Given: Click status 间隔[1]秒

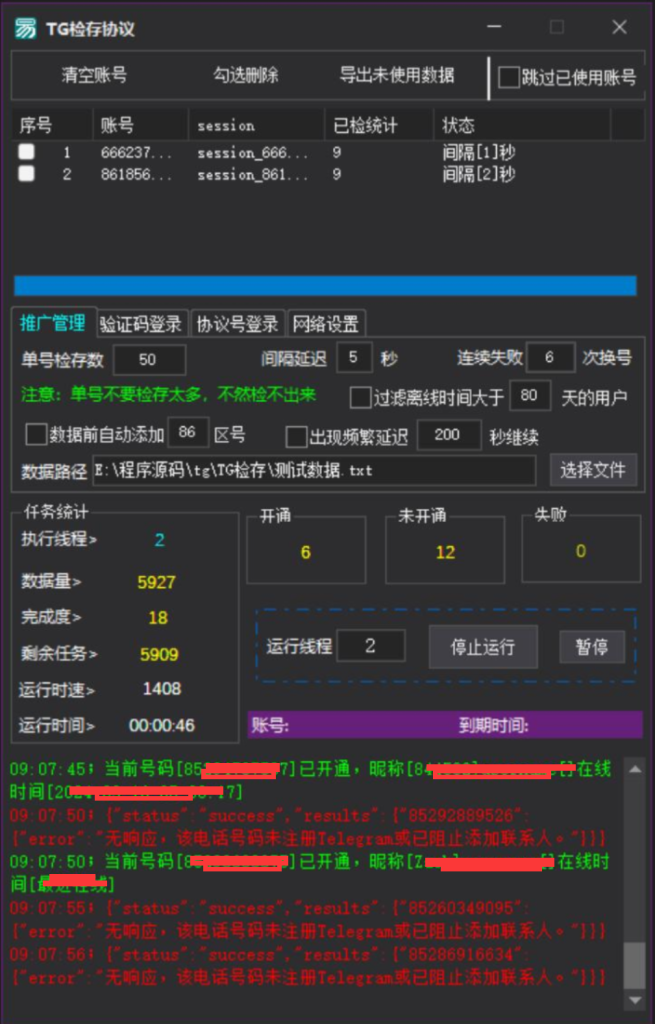Looking at the screenshot, I should [x=478, y=153].
